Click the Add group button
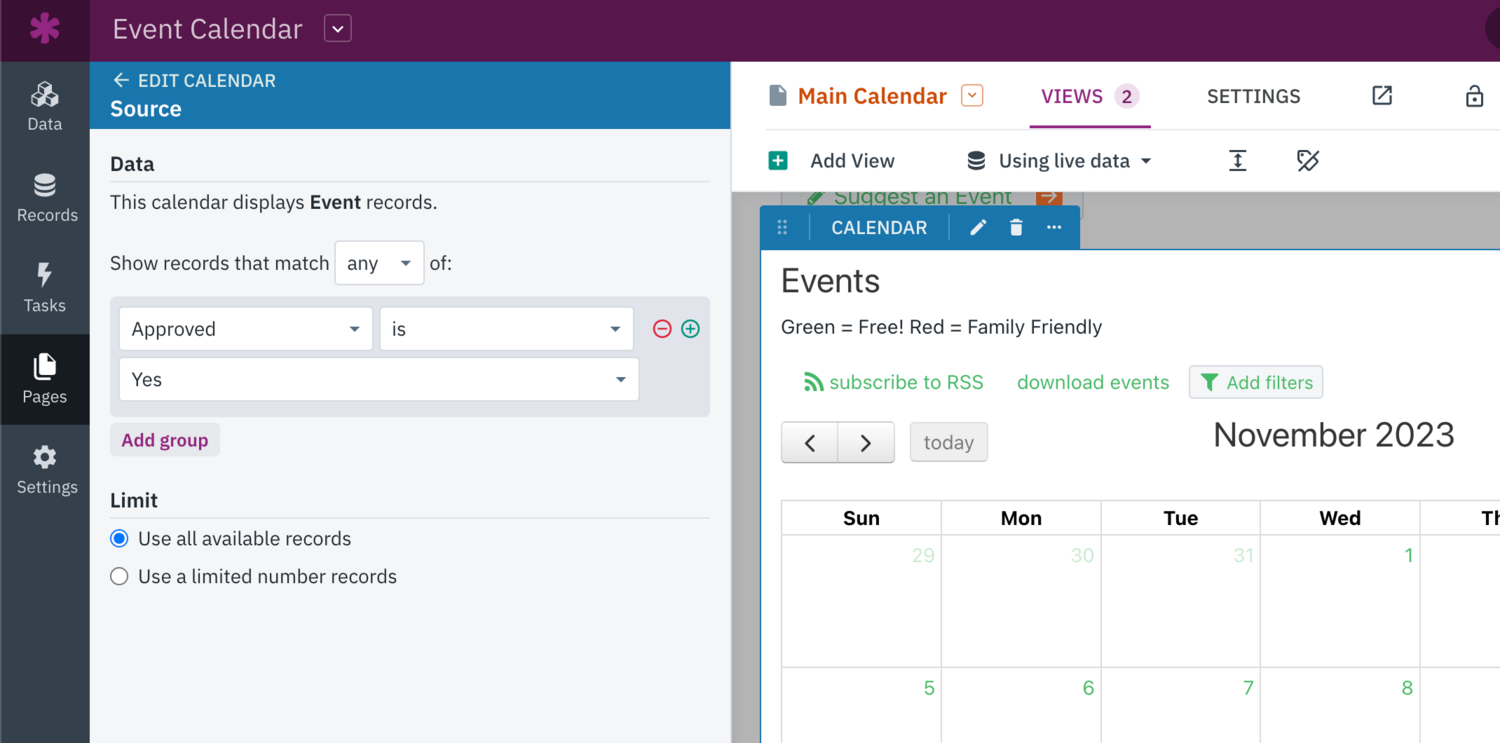The width and height of the screenshot is (1500, 743). [164, 440]
